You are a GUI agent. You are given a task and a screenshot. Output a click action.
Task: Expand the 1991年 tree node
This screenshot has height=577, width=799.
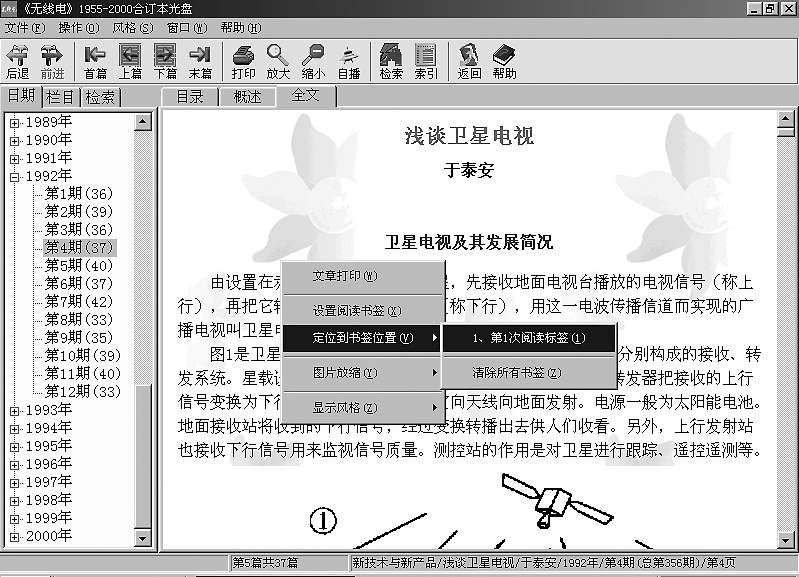14,159
